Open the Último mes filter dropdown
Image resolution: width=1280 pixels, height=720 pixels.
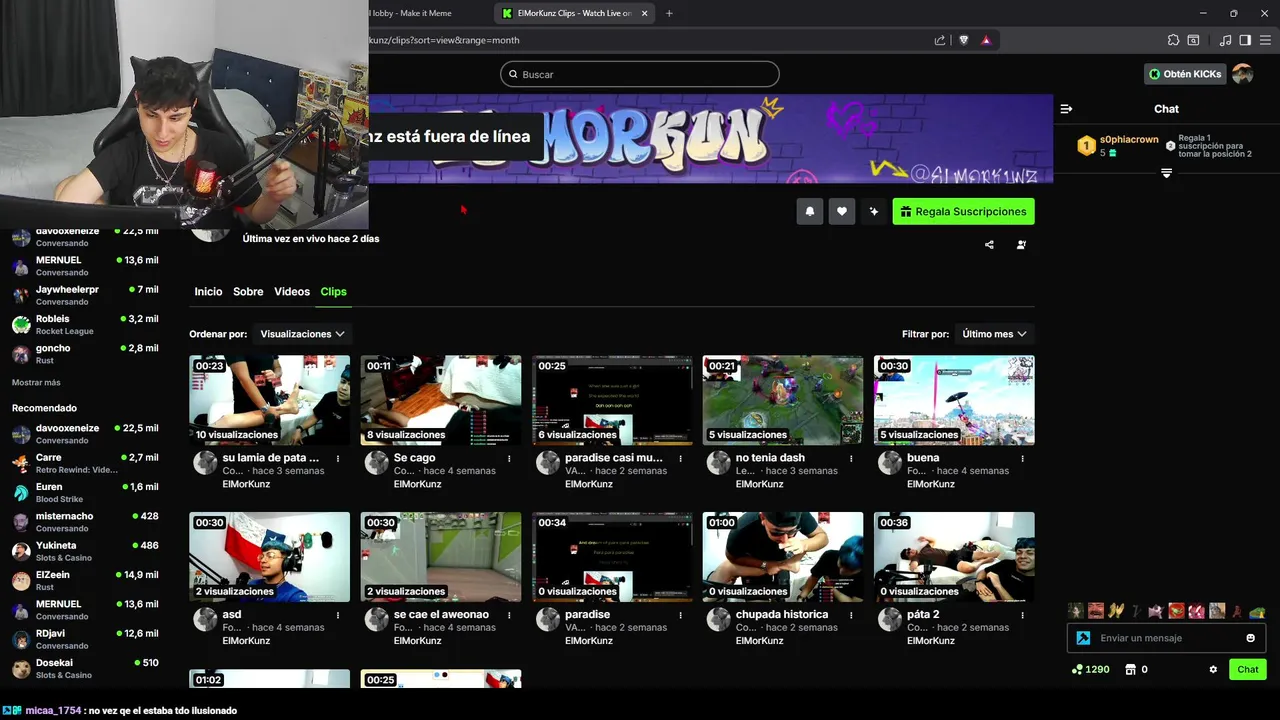click(x=994, y=334)
